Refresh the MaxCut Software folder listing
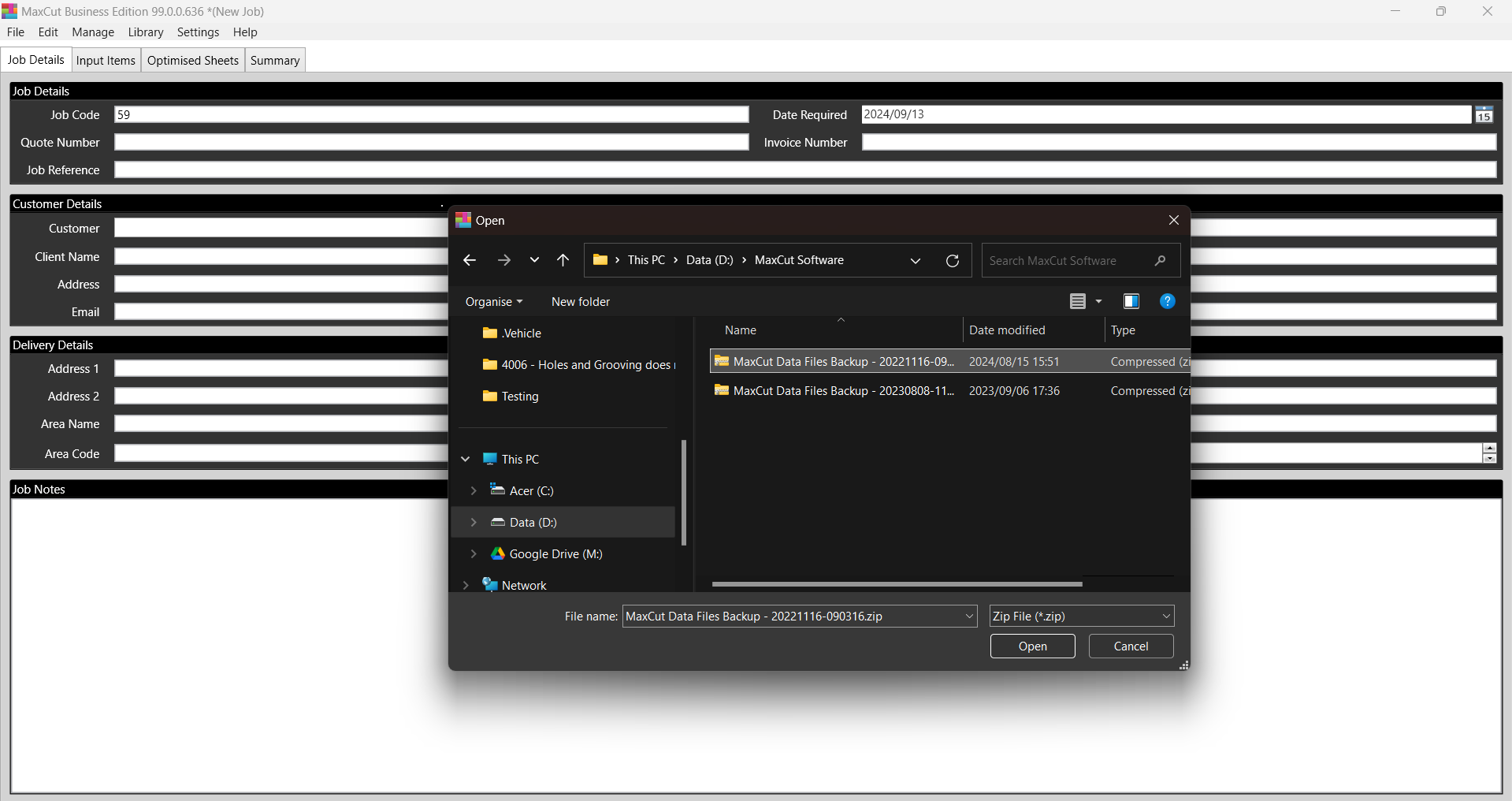1512x801 pixels. (952, 261)
